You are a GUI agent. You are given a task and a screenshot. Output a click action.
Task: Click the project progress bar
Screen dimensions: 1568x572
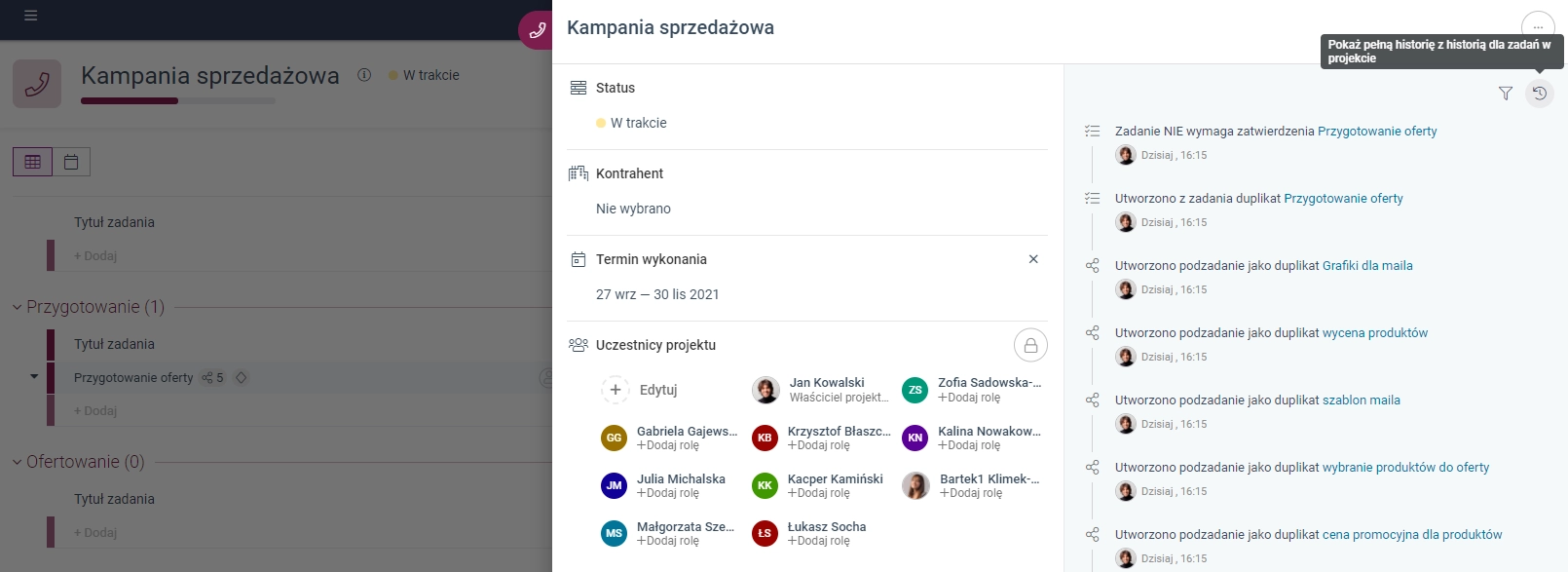(x=178, y=100)
